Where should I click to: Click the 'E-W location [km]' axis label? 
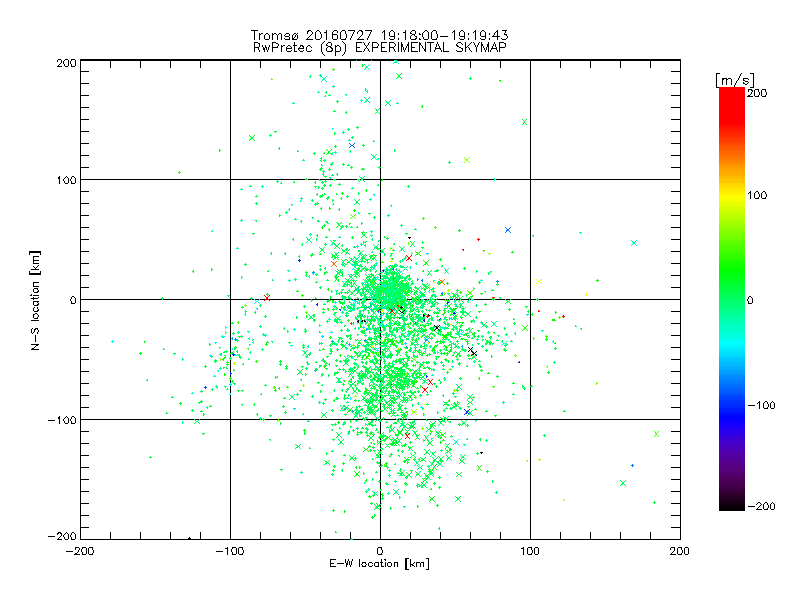[379, 563]
